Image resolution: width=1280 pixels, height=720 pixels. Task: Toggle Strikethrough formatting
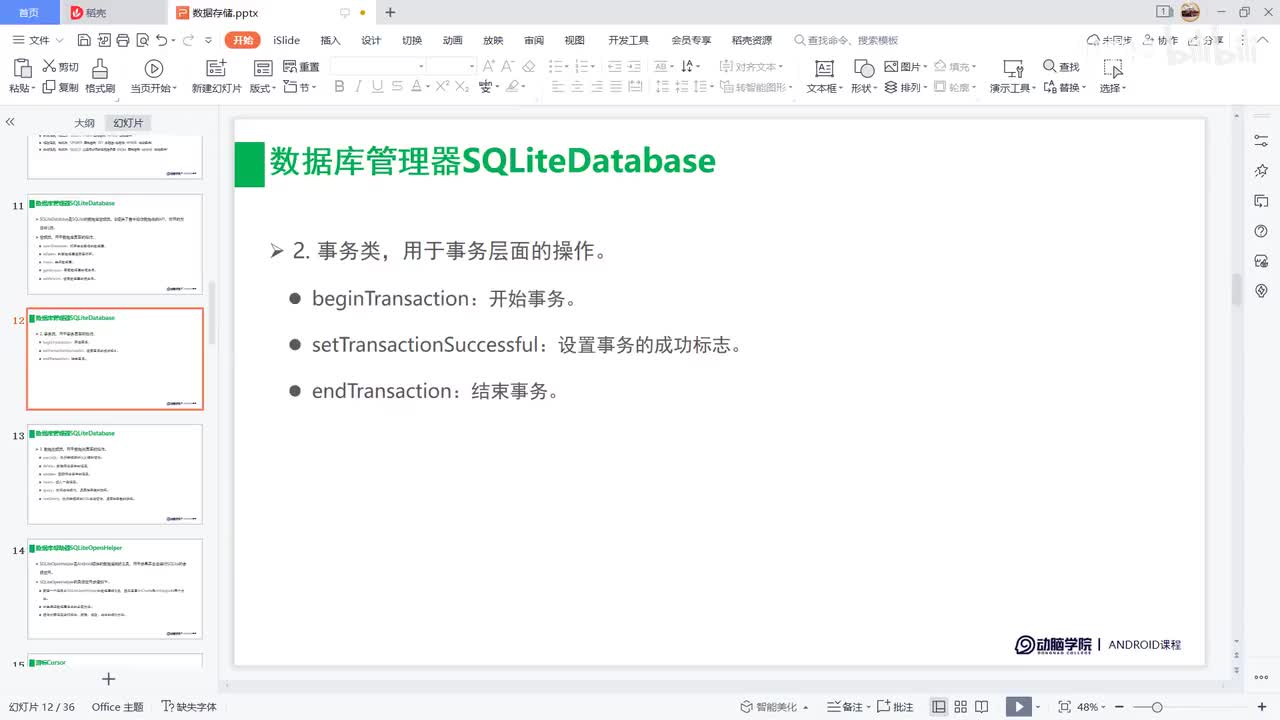398,87
